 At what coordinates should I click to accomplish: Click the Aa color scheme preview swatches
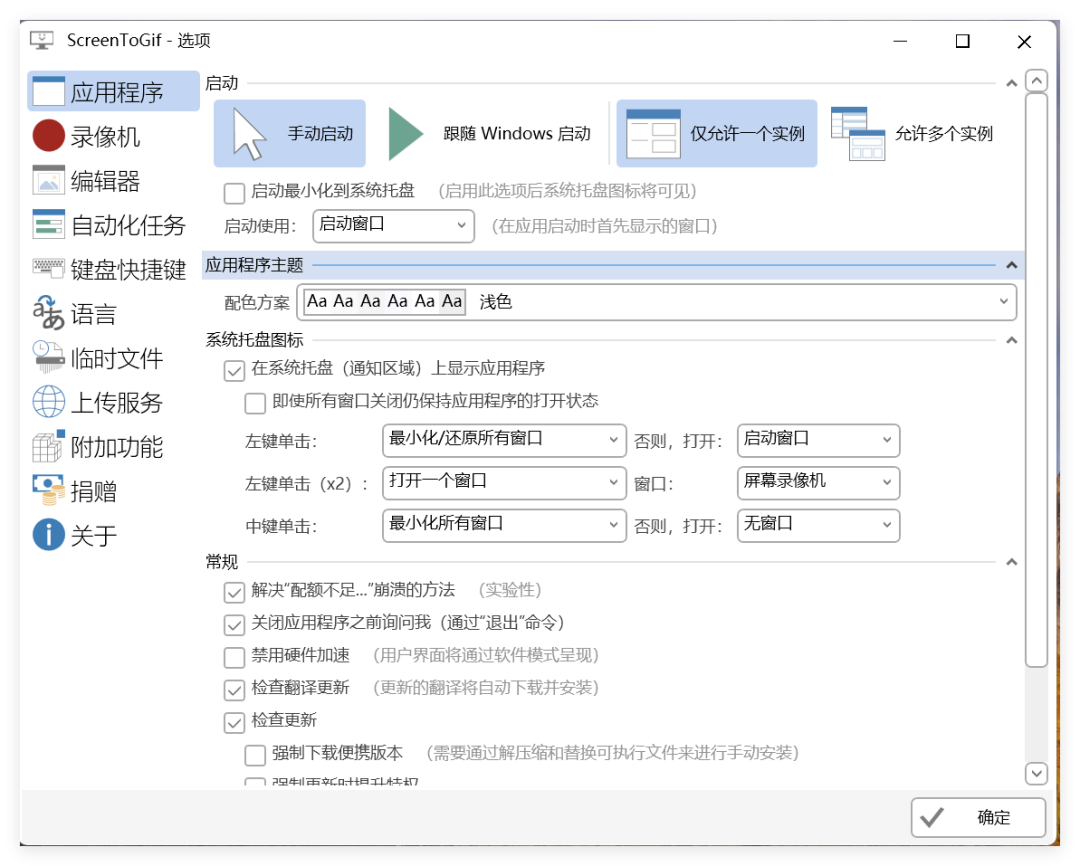click(x=384, y=302)
